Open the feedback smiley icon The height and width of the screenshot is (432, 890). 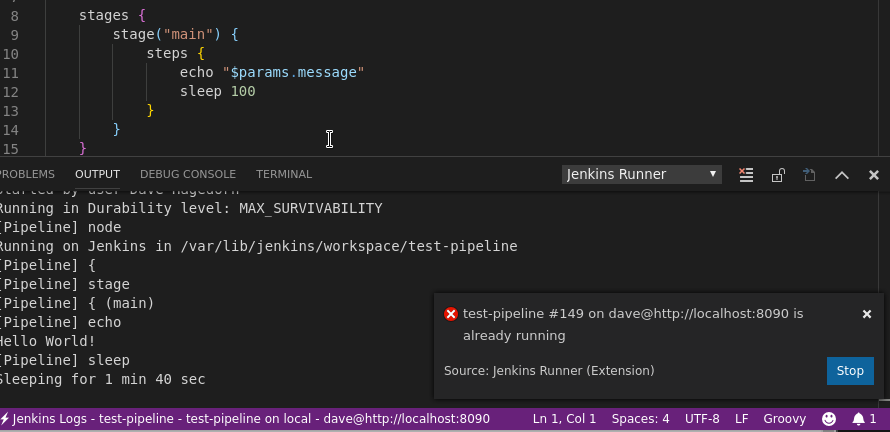(x=829, y=419)
